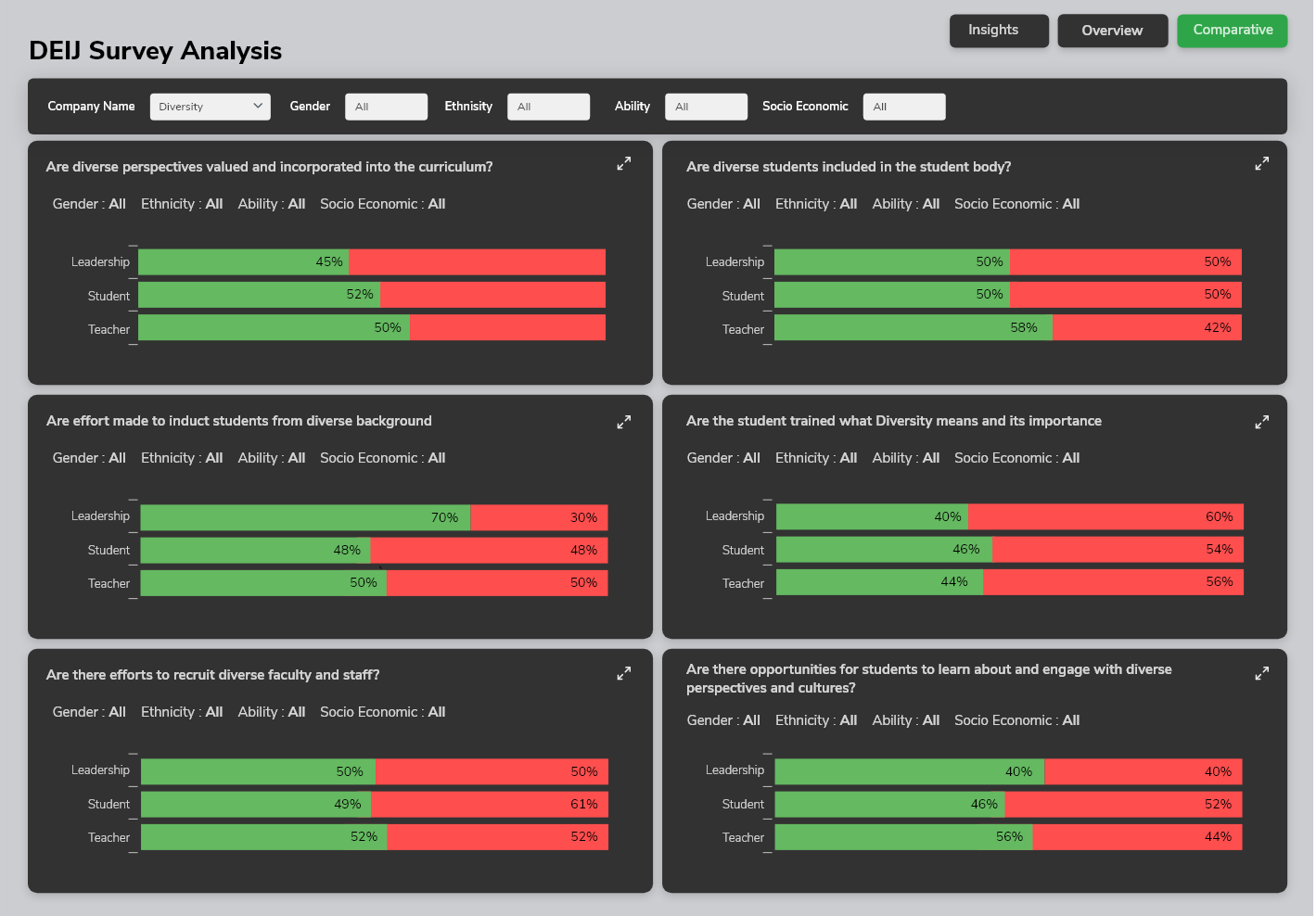Click the green 56% Teacher bar segment

904,837
